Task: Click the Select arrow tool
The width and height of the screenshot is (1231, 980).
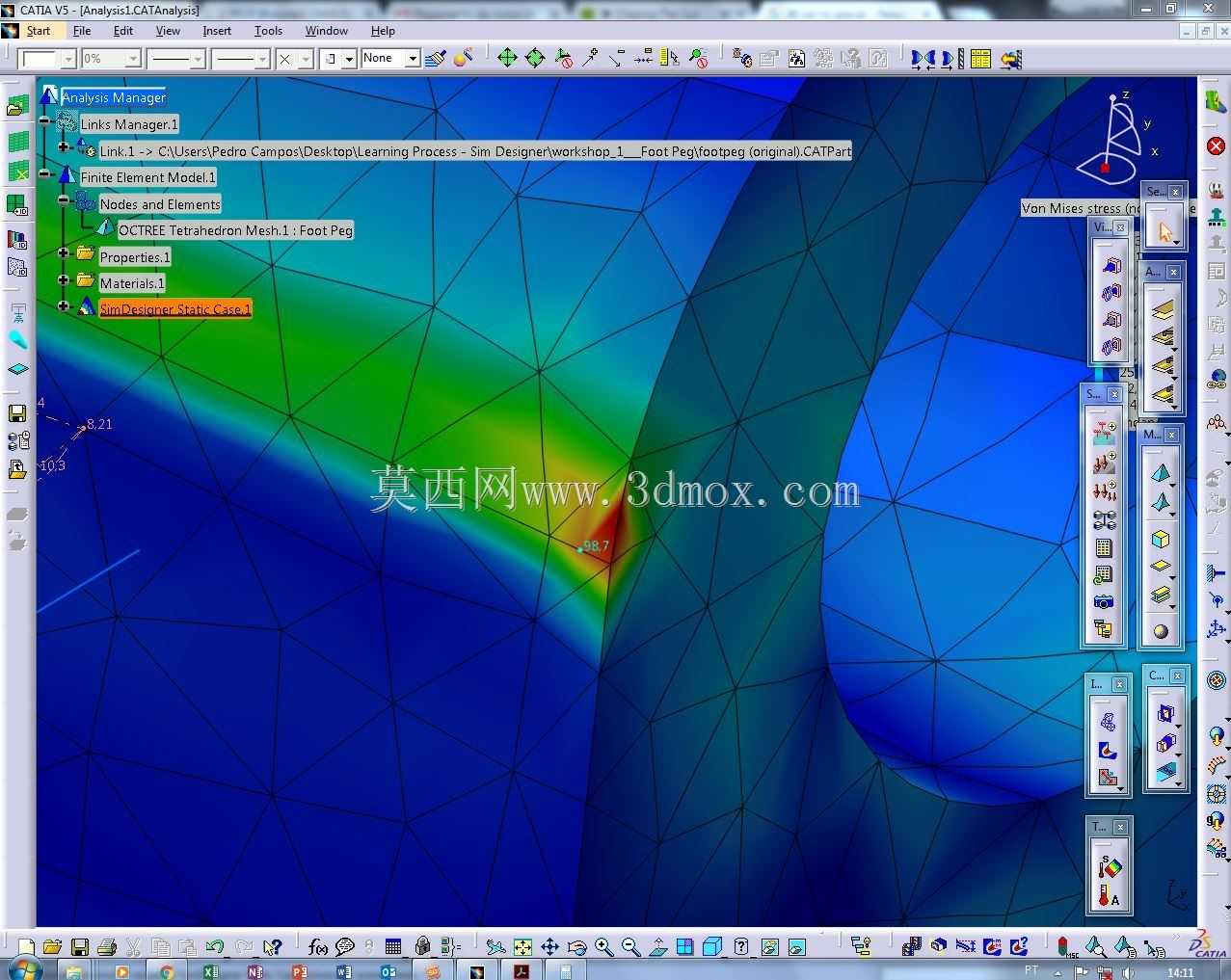Action: (1165, 231)
